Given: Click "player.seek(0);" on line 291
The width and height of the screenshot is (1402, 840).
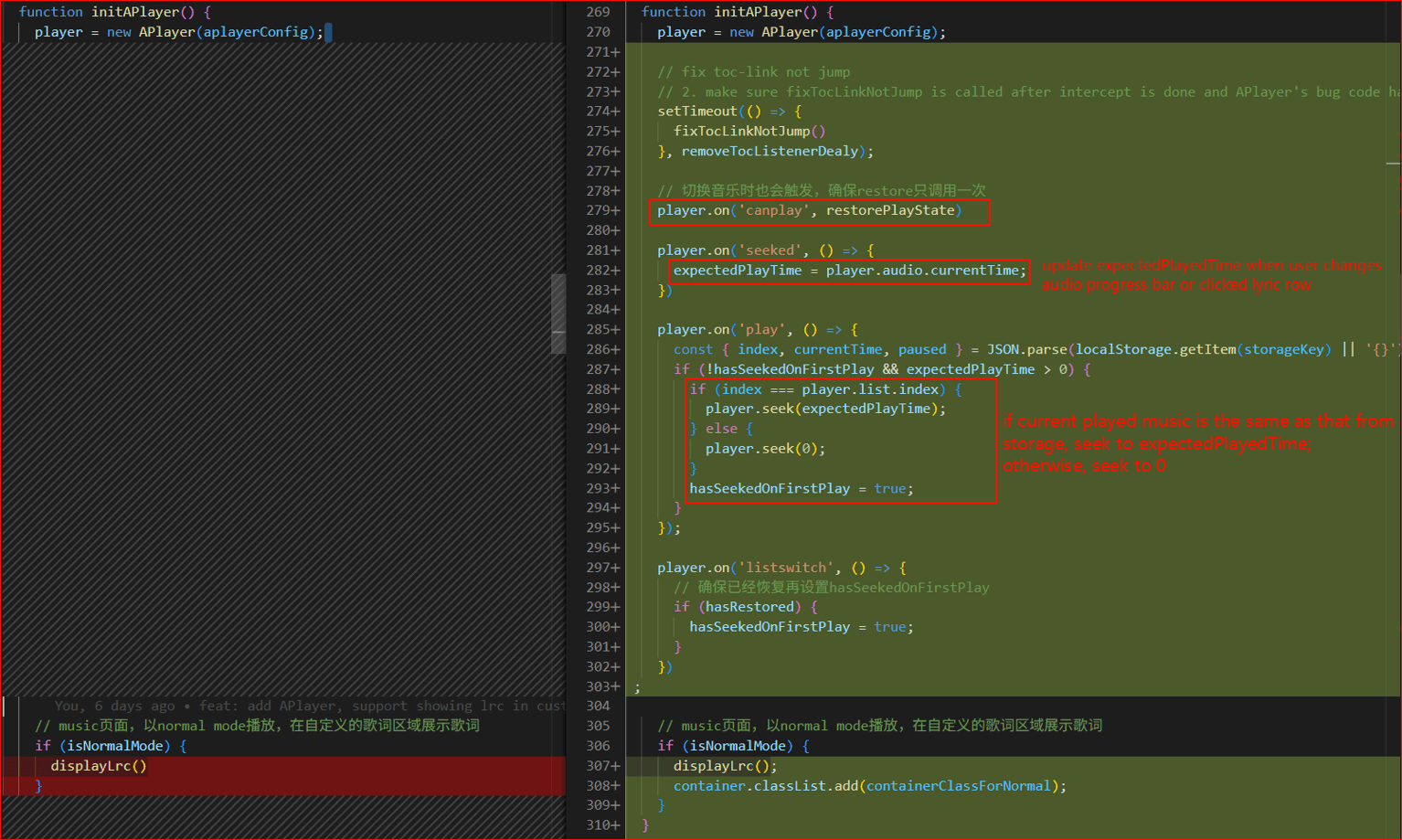Looking at the screenshot, I should coord(766,450).
